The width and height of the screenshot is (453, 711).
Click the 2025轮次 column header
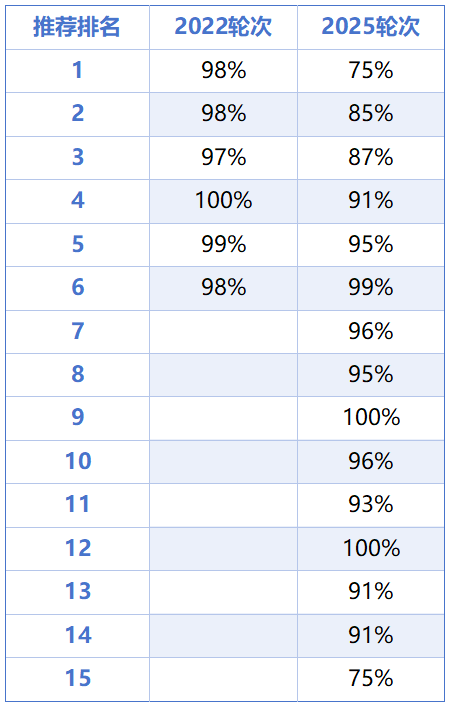coord(371,27)
